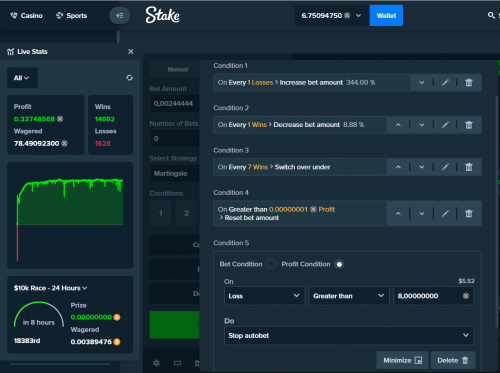Delete Condition 4 with the trash icon
Screen dimensions: 500x373
[469, 214]
